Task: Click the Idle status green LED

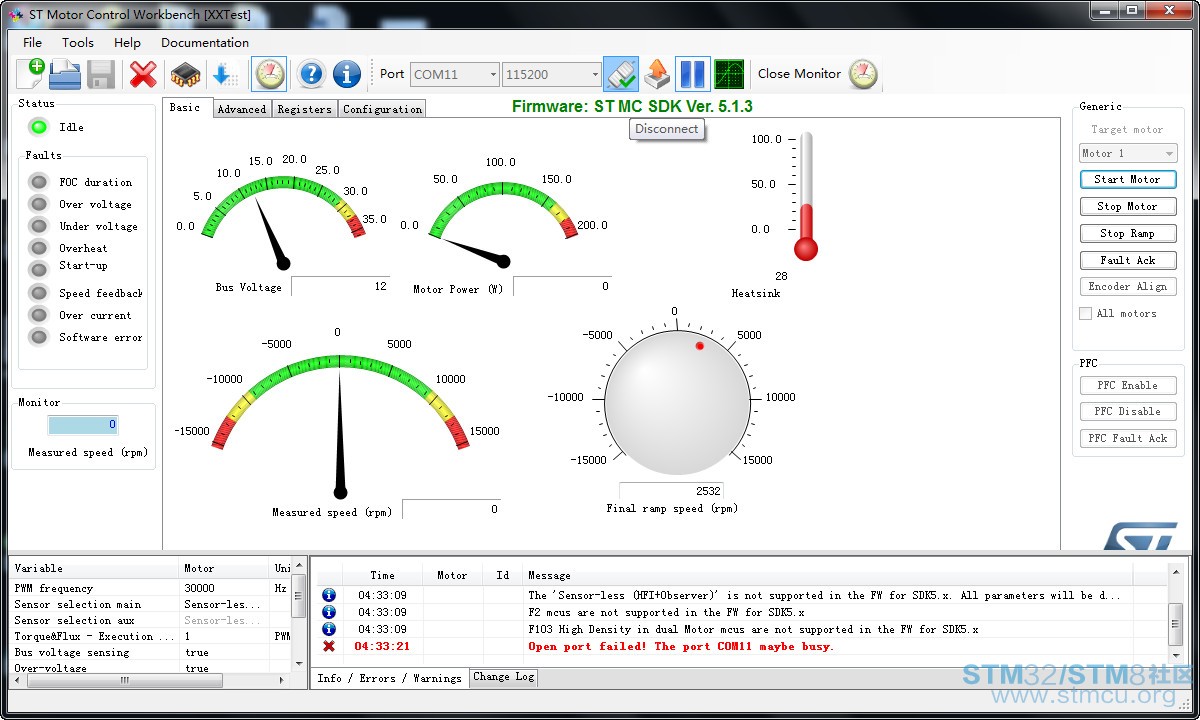Action: pos(39,127)
